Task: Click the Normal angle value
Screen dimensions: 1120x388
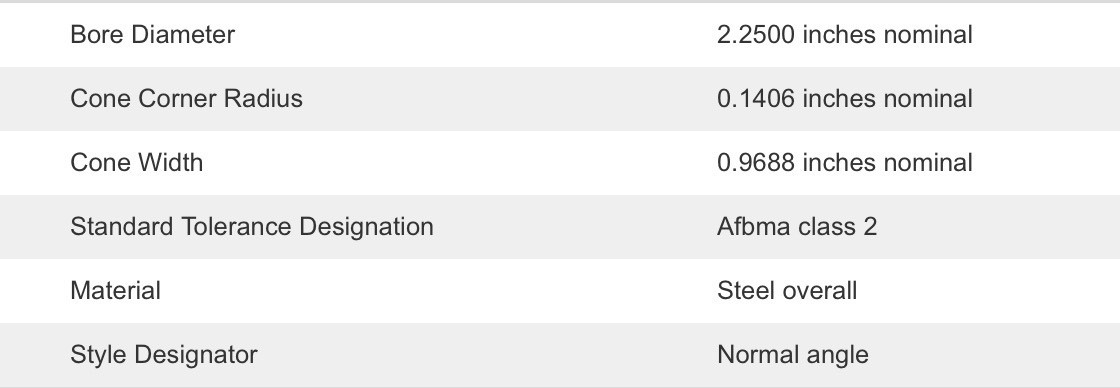Action: point(792,354)
